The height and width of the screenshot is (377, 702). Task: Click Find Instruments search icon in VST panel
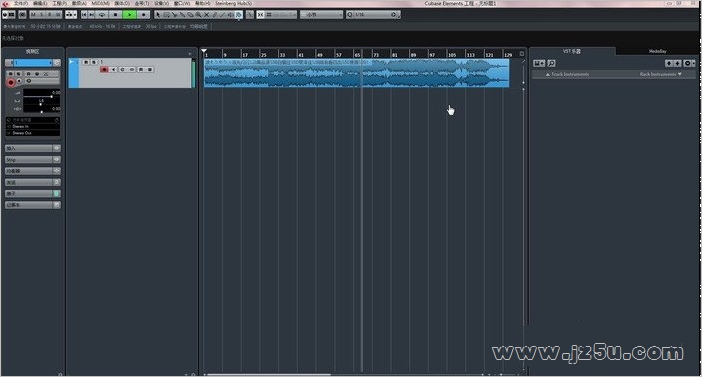click(x=552, y=63)
